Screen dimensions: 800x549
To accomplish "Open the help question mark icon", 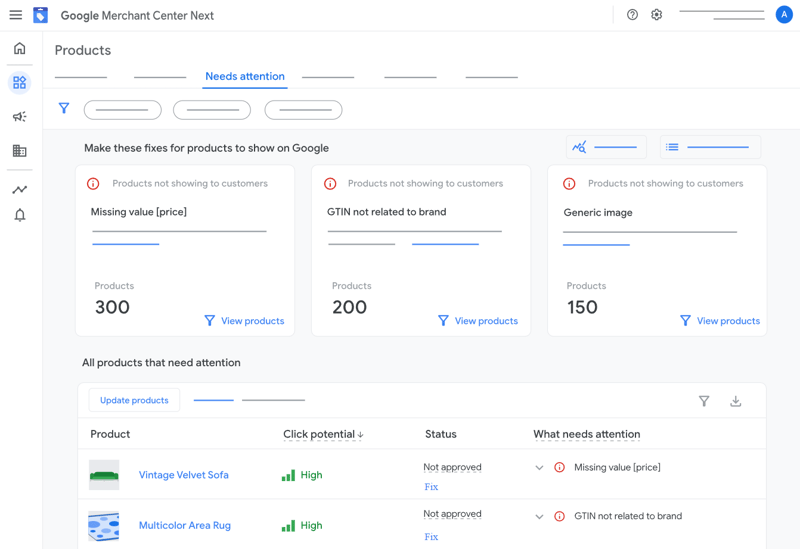I will pos(632,15).
